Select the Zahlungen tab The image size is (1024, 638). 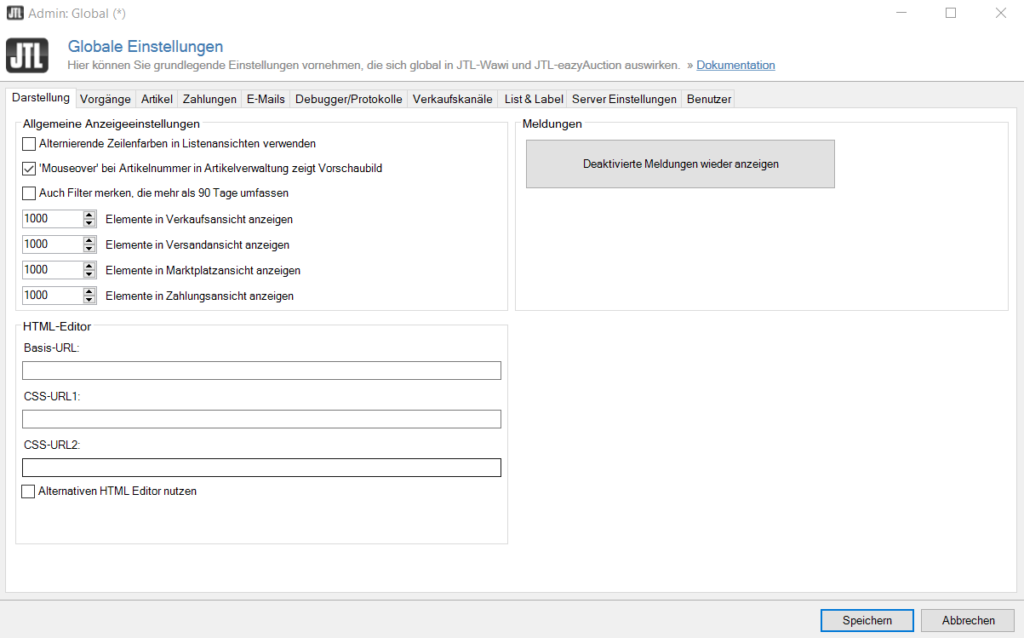[209, 99]
